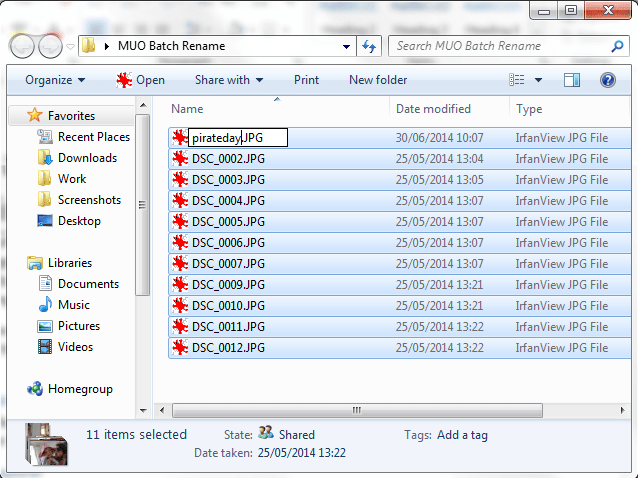Click Add a tag in details pane
638x478 pixels.
(x=462, y=435)
